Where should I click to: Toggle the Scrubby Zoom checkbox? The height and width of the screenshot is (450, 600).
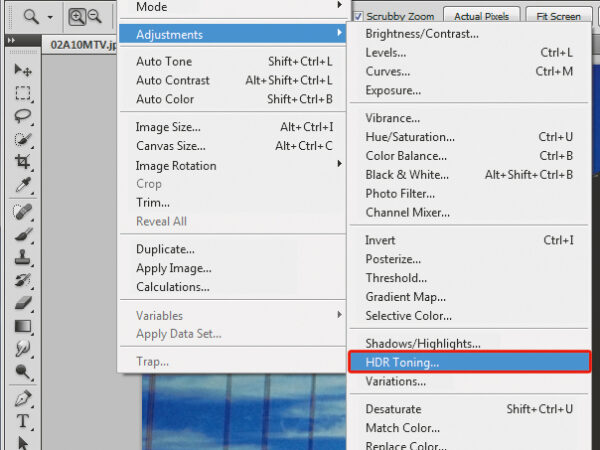pos(359,16)
